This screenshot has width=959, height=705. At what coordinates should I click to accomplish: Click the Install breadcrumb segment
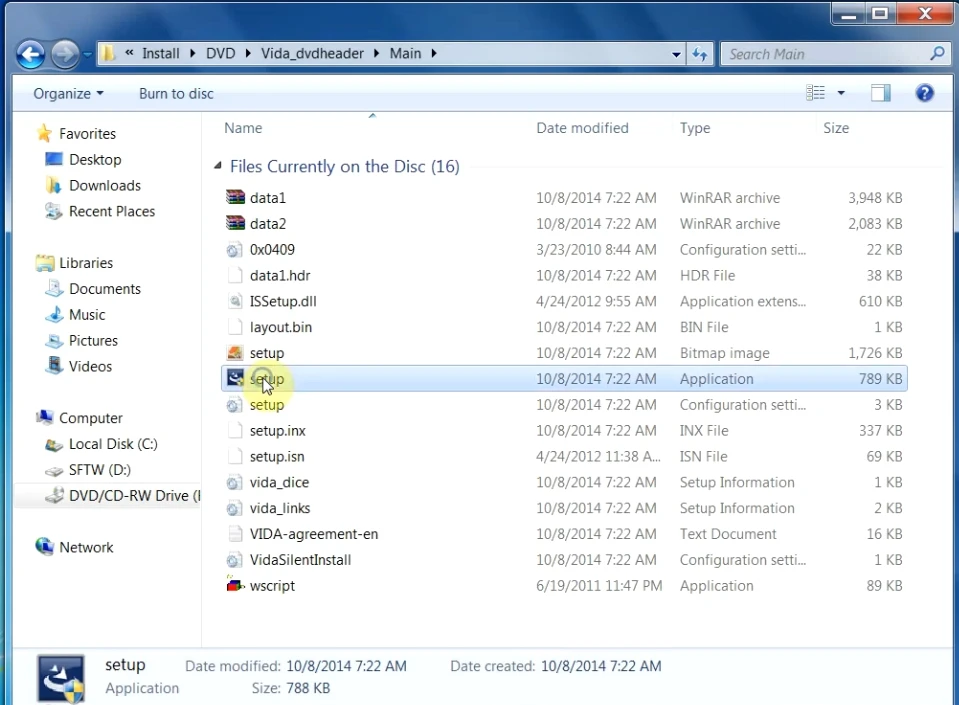tap(161, 54)
